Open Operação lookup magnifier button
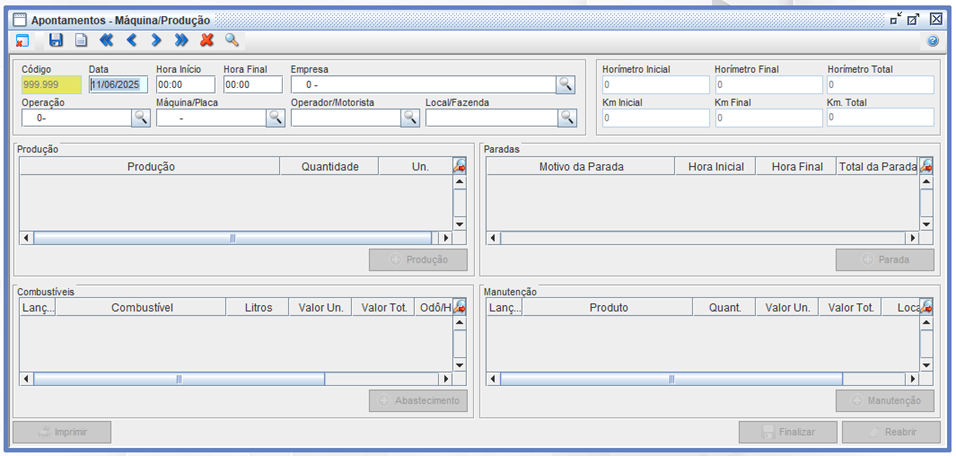956x456 pixels. pos(140,118)
